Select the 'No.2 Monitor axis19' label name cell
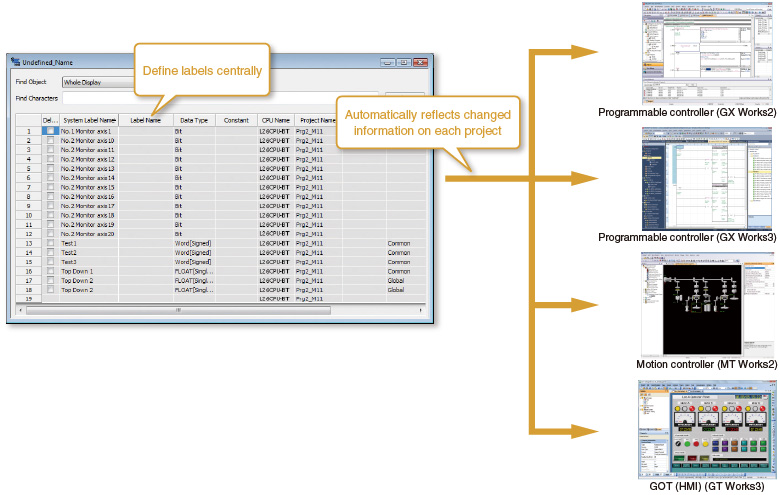Screen dimensions: 780x495 [88, 224]
